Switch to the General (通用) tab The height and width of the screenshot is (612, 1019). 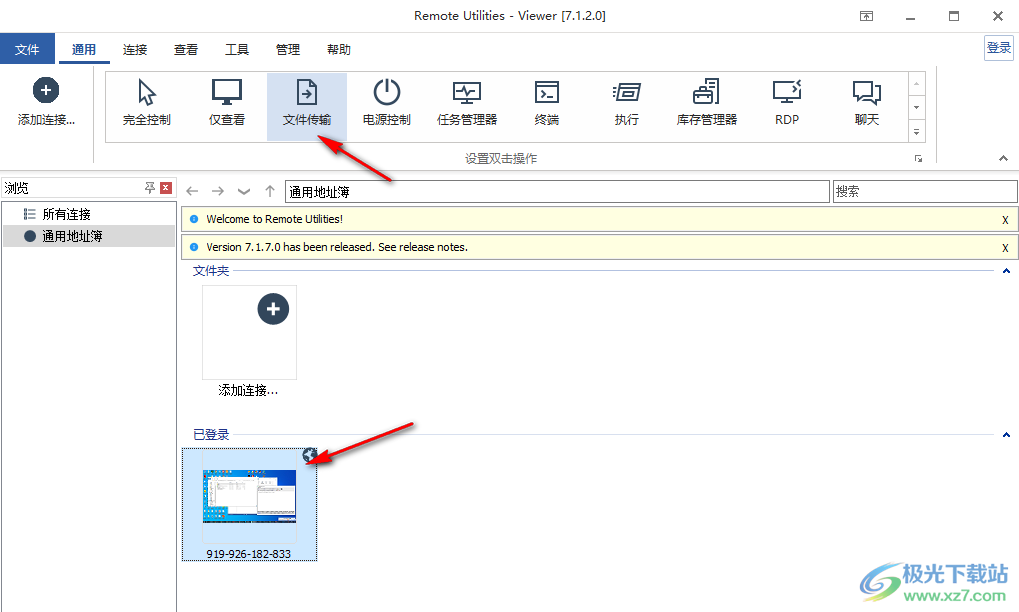point(84,49)
